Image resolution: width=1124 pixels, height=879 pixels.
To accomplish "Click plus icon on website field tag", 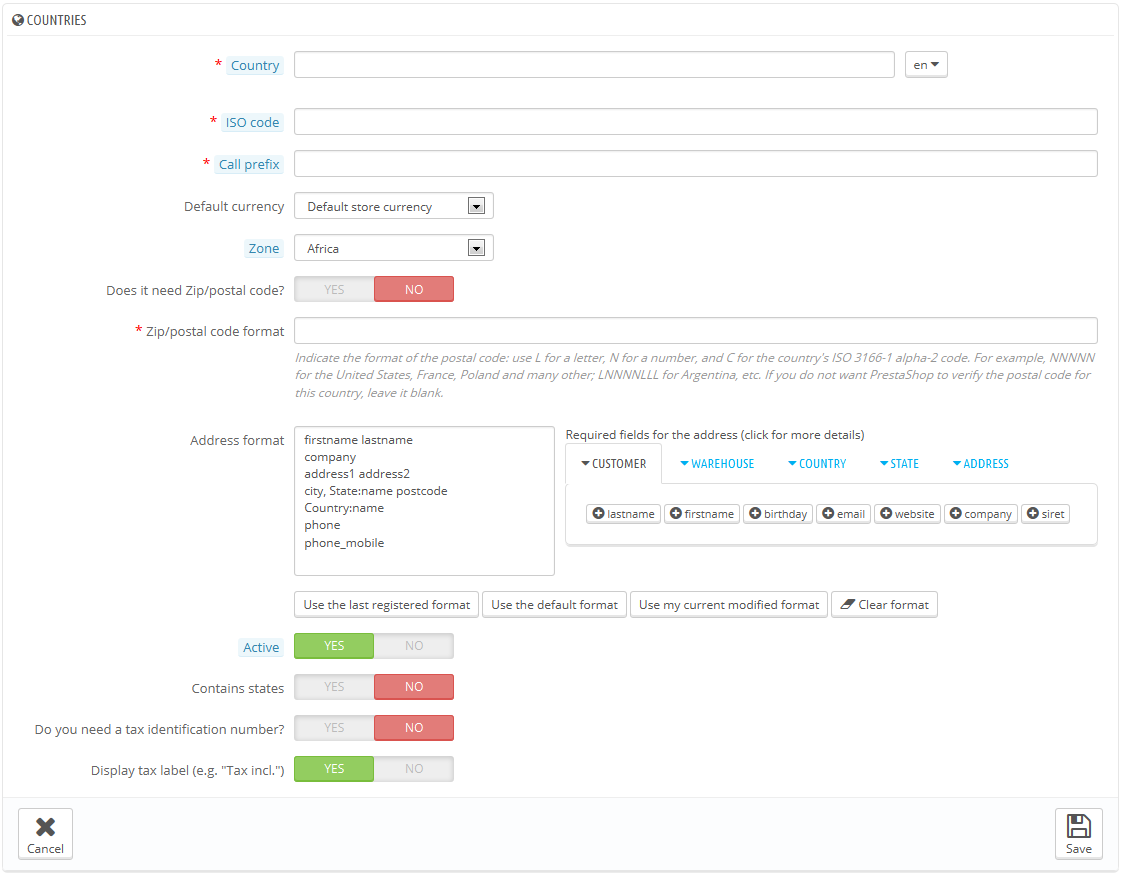I will pyautogui.click(x=886, y=513).
